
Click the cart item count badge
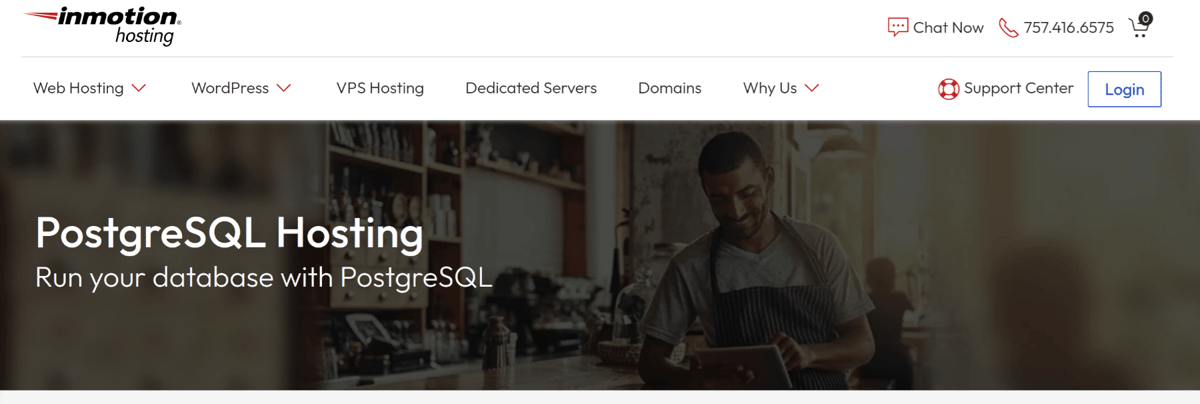1146,18
